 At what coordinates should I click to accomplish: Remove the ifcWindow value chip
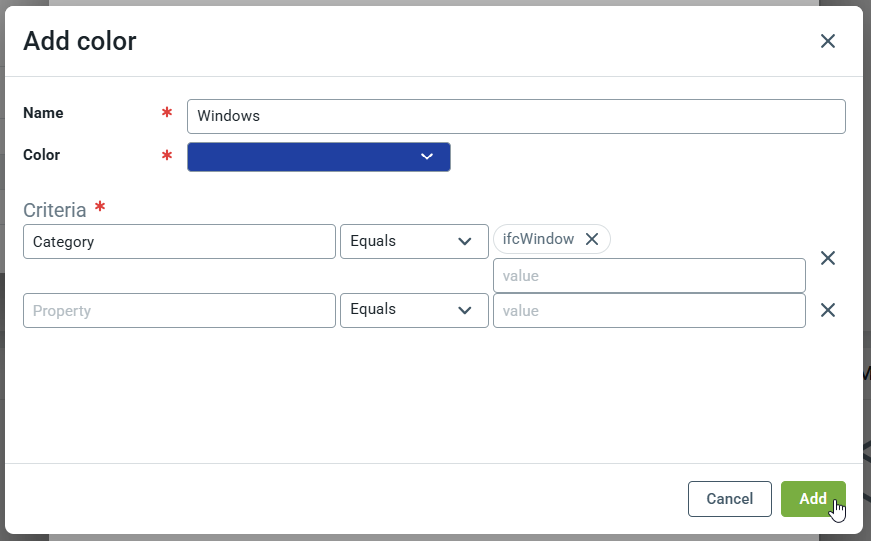click(592, 239)
